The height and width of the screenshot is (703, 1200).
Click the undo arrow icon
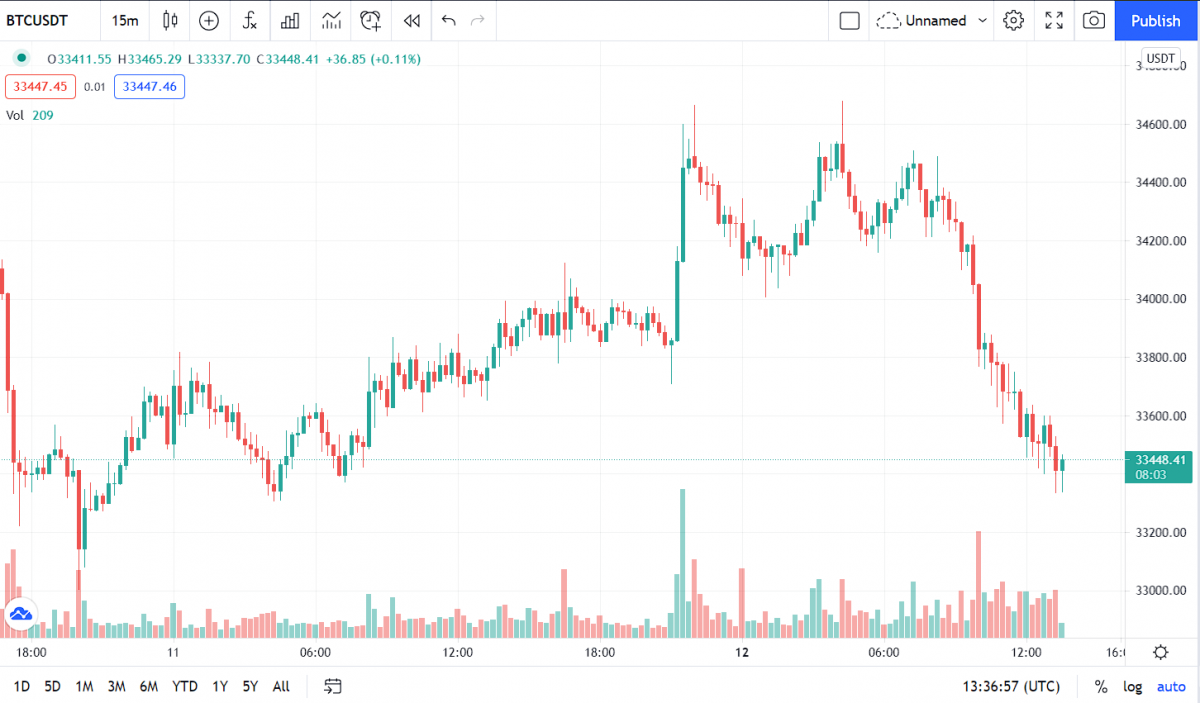click(447, 20)
